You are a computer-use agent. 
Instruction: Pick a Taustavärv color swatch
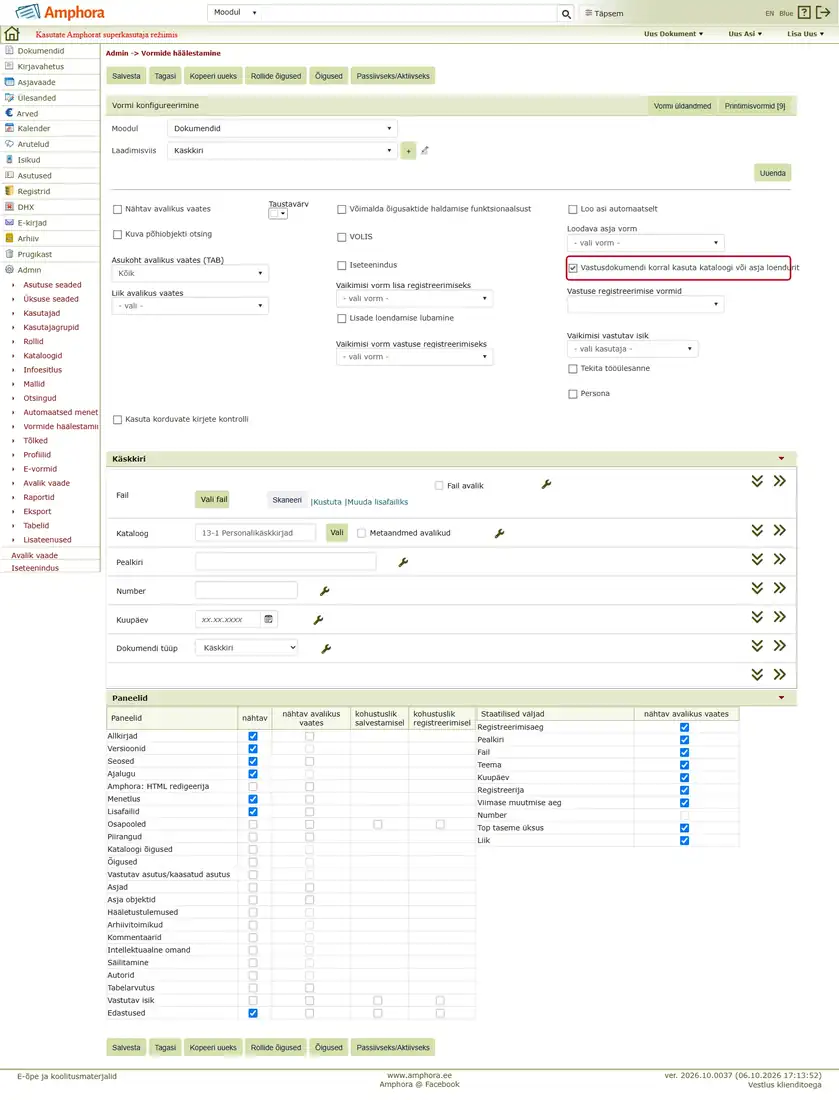point(278,214)
